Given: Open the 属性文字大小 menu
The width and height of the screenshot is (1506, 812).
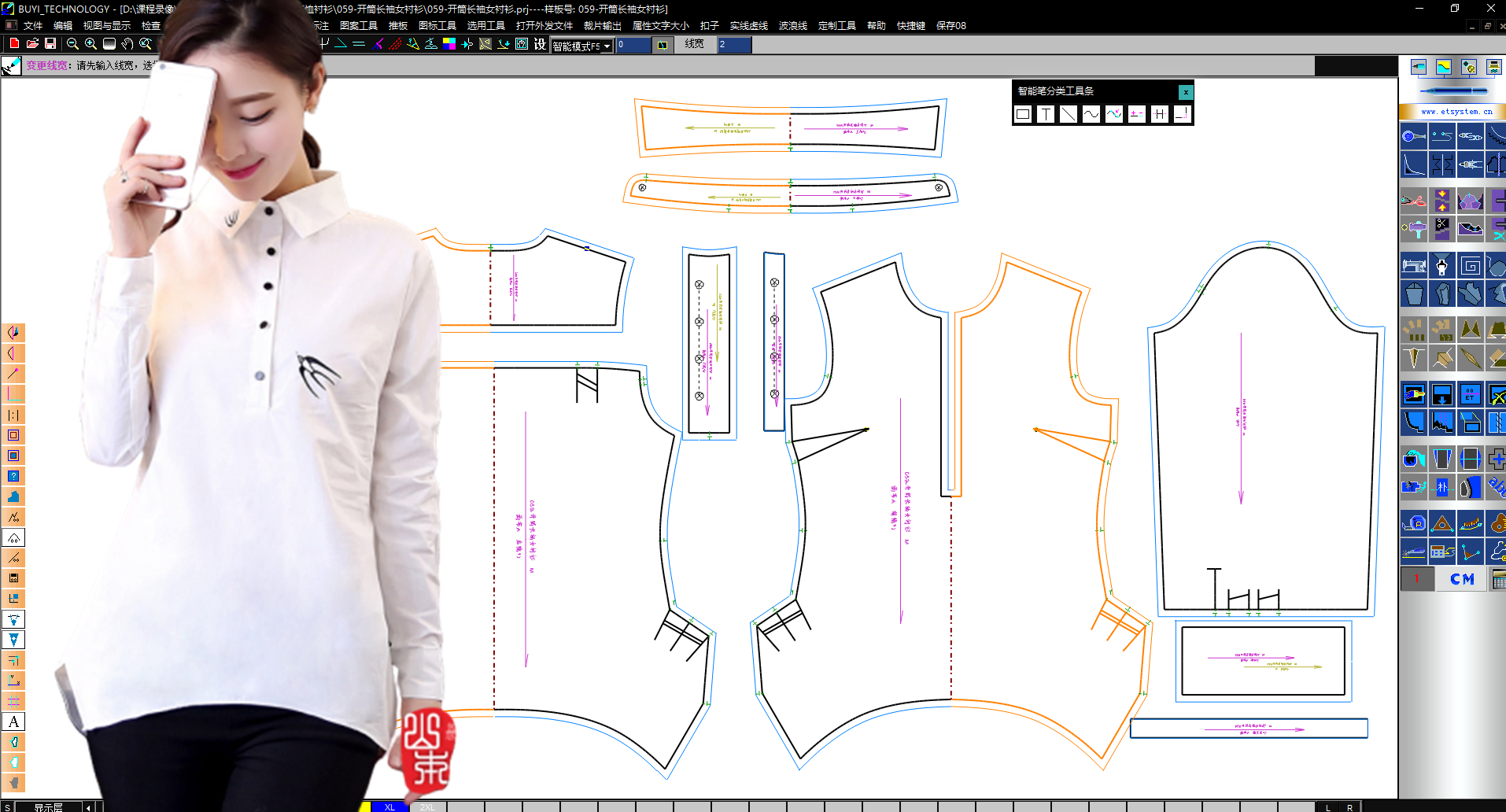Looking at the screenshot, I should [x=661, y=25].
